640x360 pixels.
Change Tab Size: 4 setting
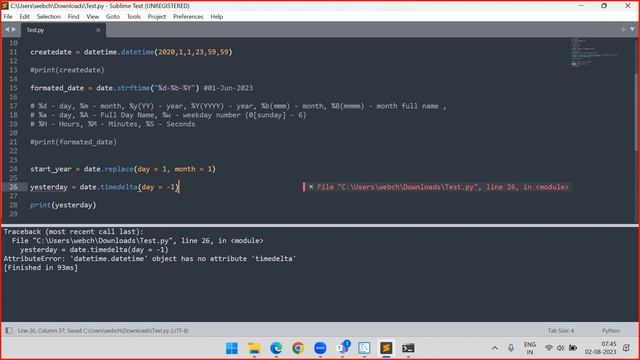[x=560, y=331]
